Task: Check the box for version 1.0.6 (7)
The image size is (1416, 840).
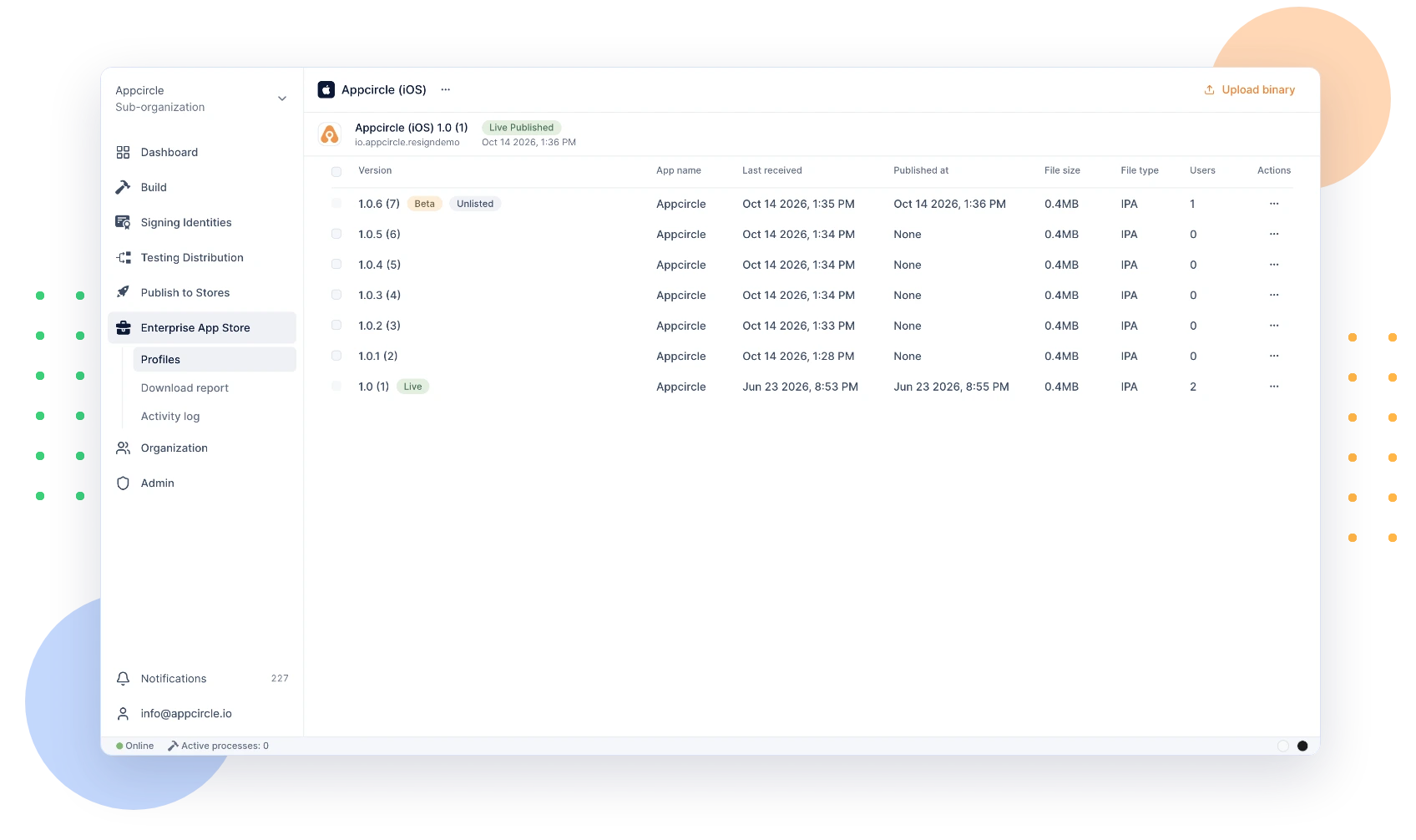Action: click(x=336, y=203)
